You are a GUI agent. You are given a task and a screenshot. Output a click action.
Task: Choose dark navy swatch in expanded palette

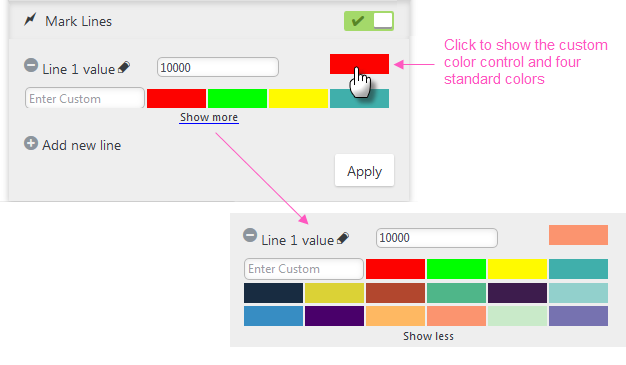(273, 293)
